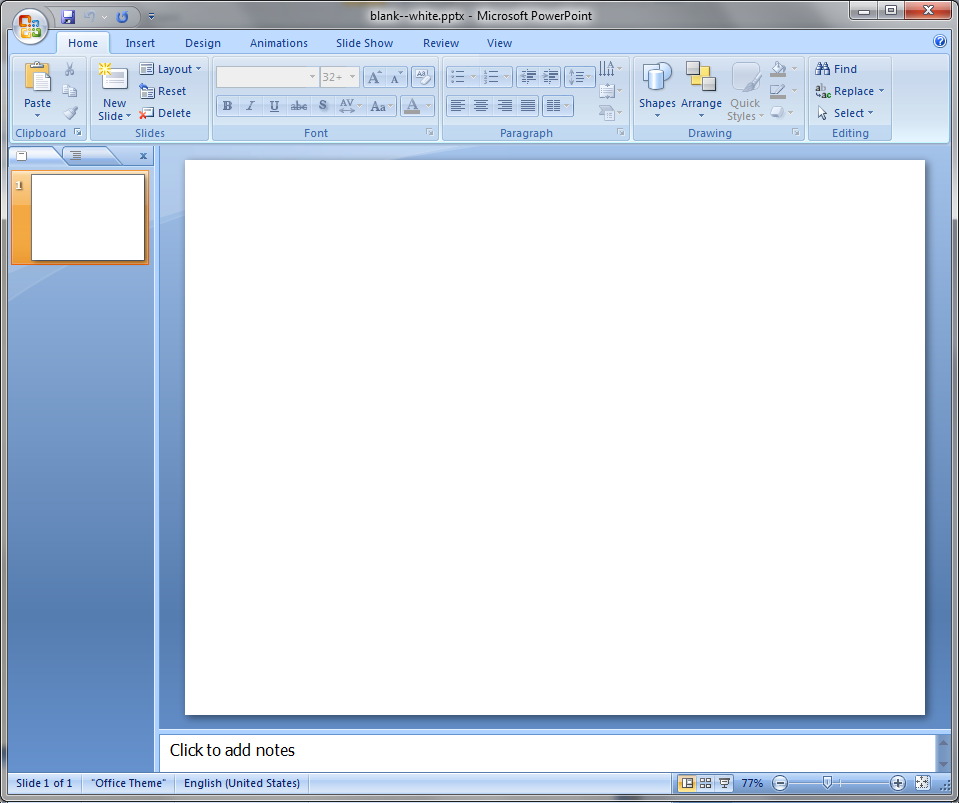Image resolution: width=959 pixels, height=803 pixels.
Task: Open PowerPoint Help question mark
Action: click(x=939, y=42)
